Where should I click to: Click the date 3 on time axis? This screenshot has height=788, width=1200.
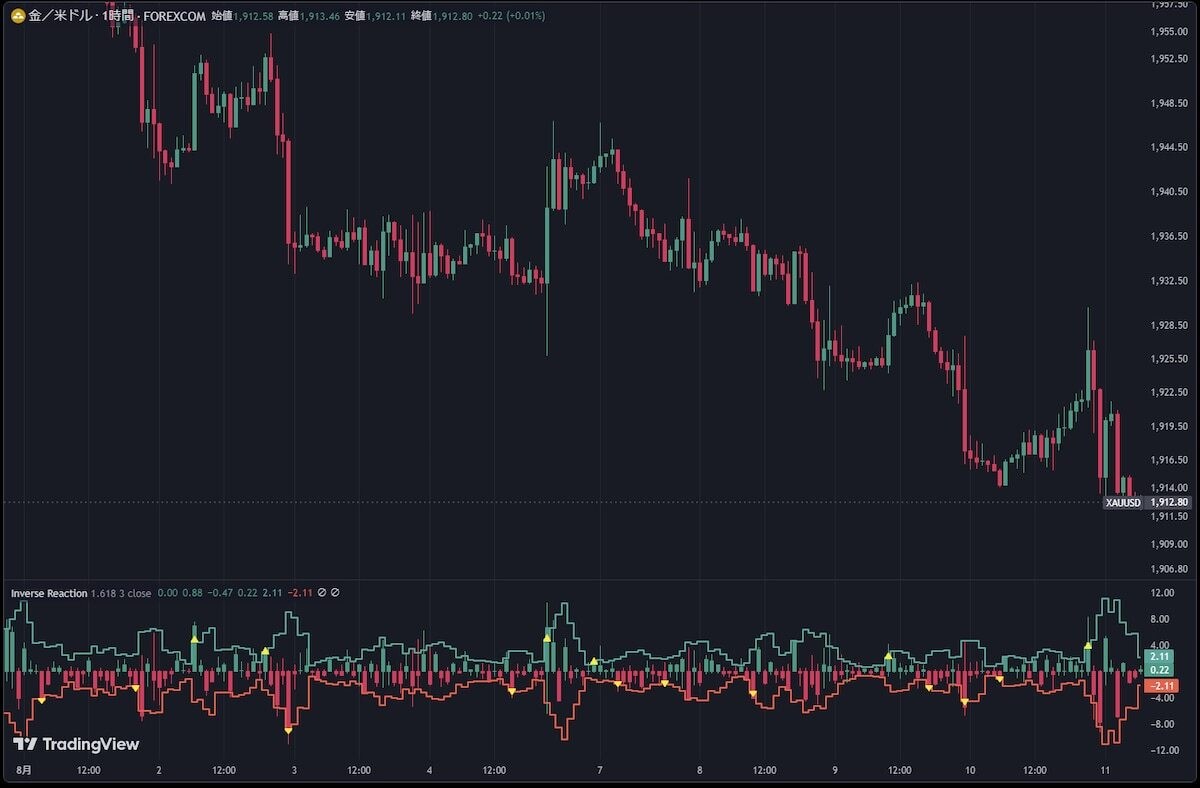tap(293, 770)
